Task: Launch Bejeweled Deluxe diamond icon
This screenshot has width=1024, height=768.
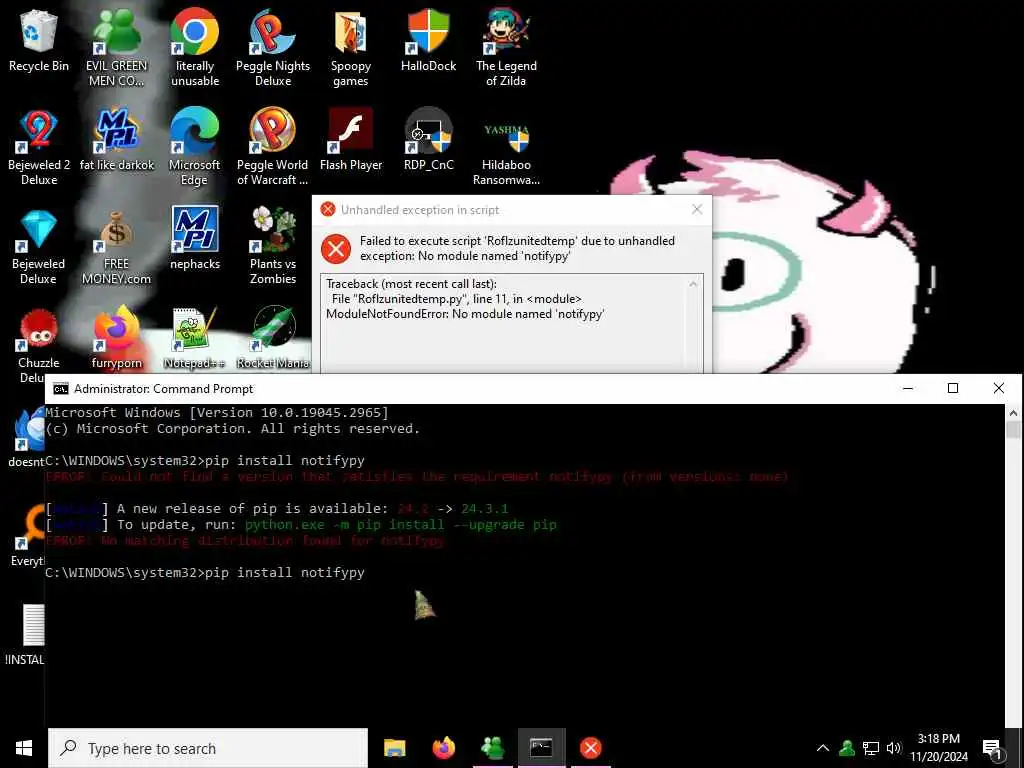Action: tap(39, 246)
